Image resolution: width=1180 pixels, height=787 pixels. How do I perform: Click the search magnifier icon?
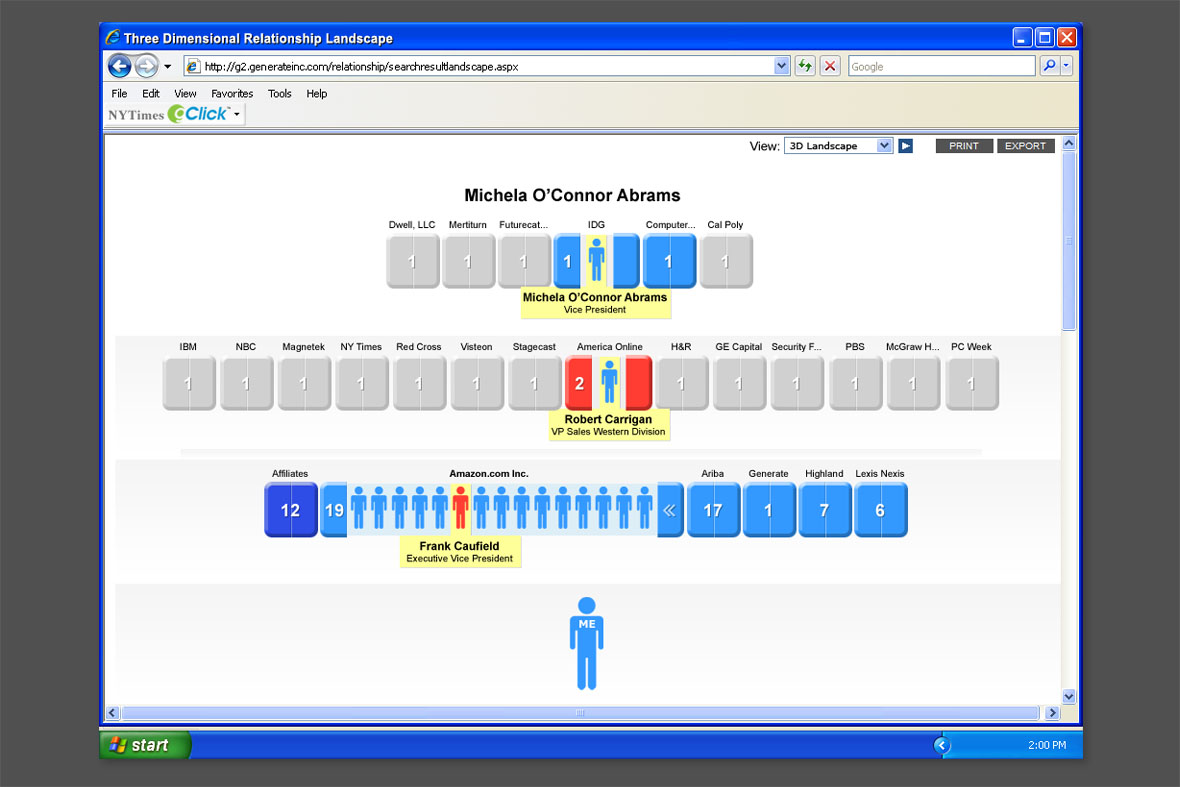(x=1049, y=66)
